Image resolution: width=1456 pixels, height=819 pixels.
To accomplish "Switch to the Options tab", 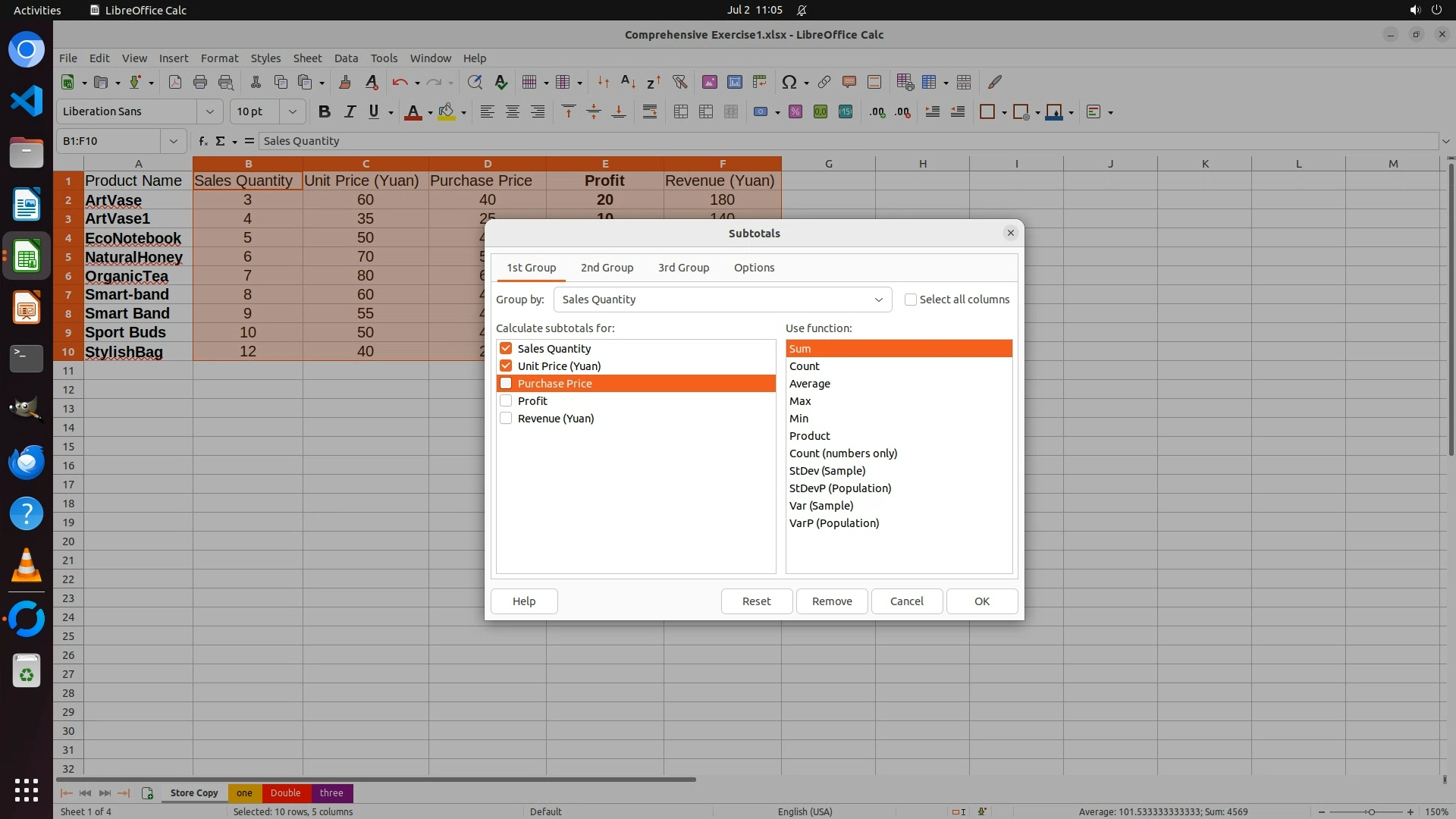I will (754, 268).
